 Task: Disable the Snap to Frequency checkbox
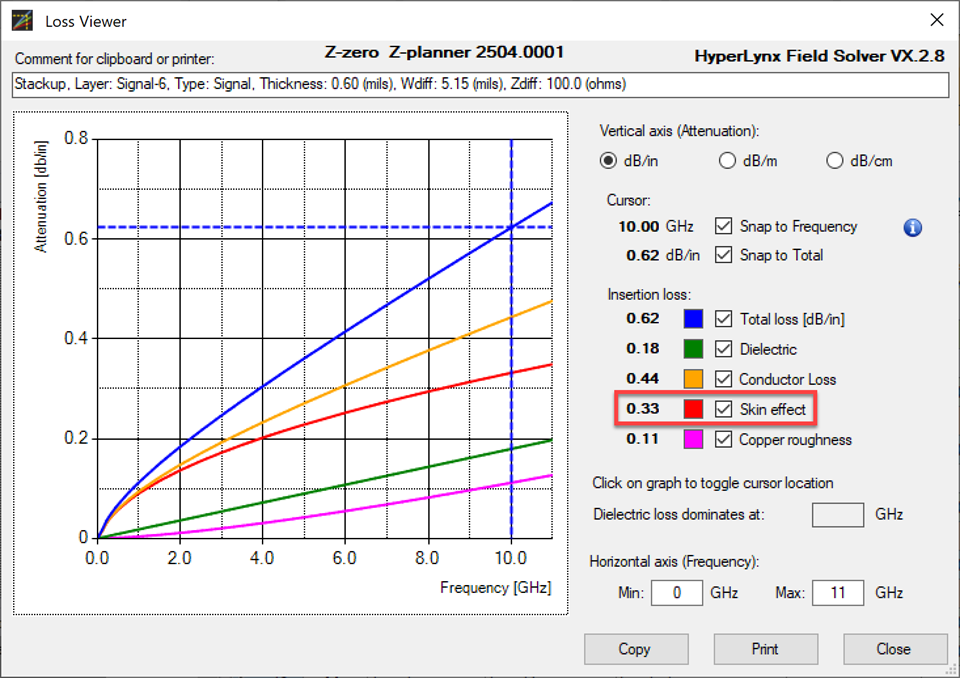(x=724, y=226)
